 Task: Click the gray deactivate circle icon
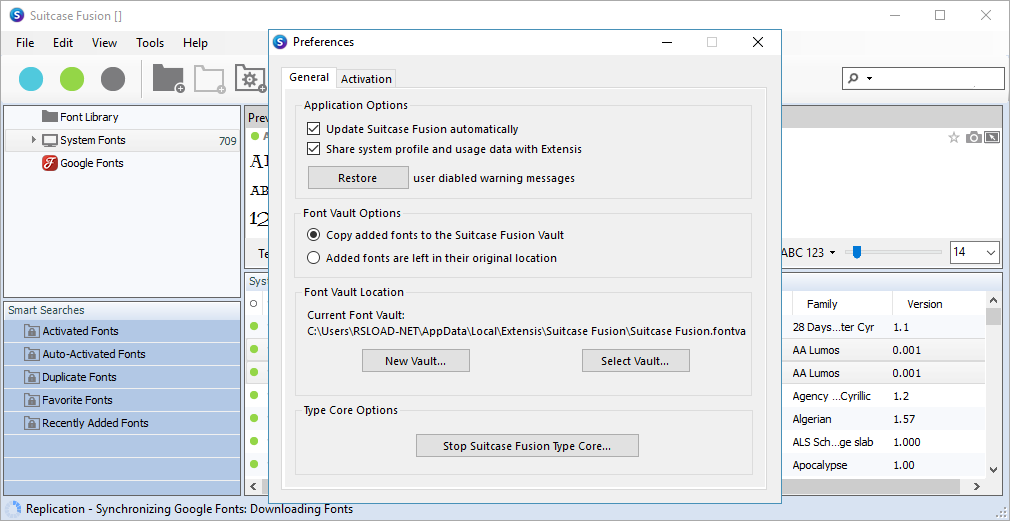pos(113,79)
